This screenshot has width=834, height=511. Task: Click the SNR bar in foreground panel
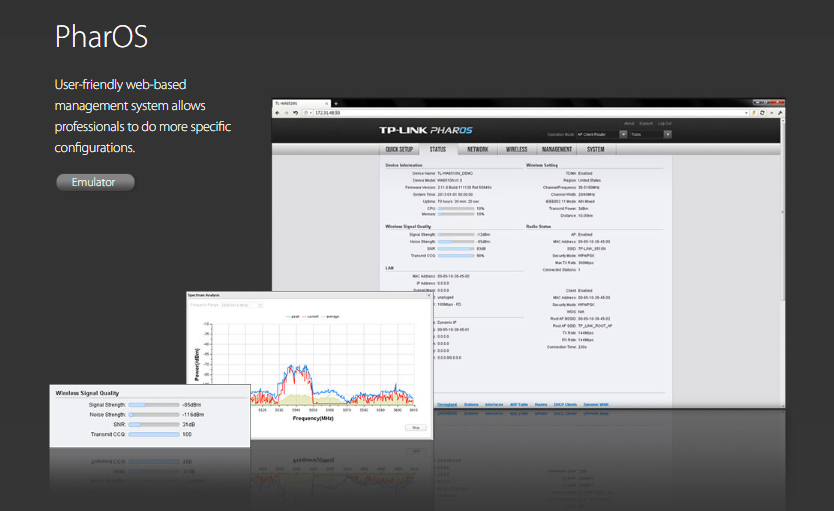tap(154, 424)
